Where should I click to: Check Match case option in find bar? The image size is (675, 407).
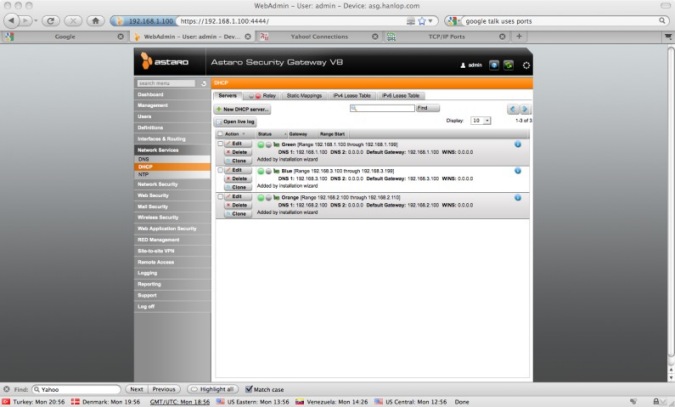(x=250, y=389)
